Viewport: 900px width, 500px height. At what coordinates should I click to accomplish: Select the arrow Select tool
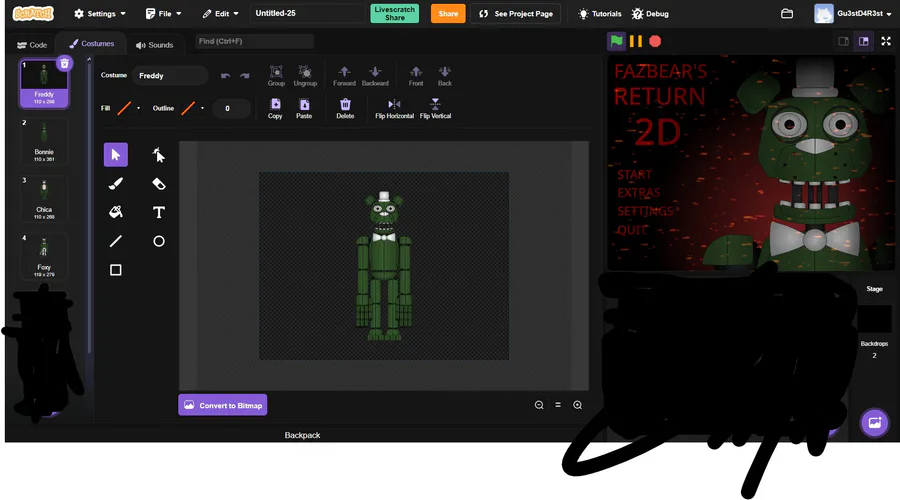(115, 154)
